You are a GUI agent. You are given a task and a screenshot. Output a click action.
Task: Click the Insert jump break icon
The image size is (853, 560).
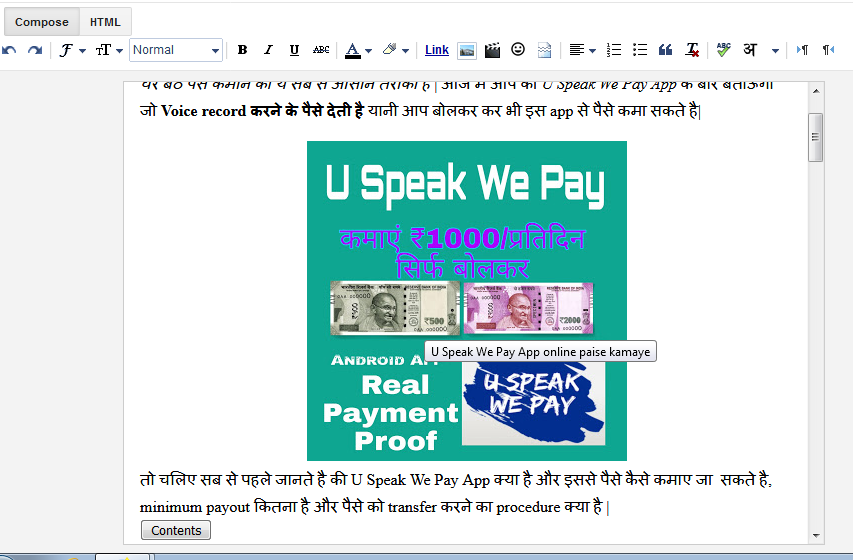(545, 50)
